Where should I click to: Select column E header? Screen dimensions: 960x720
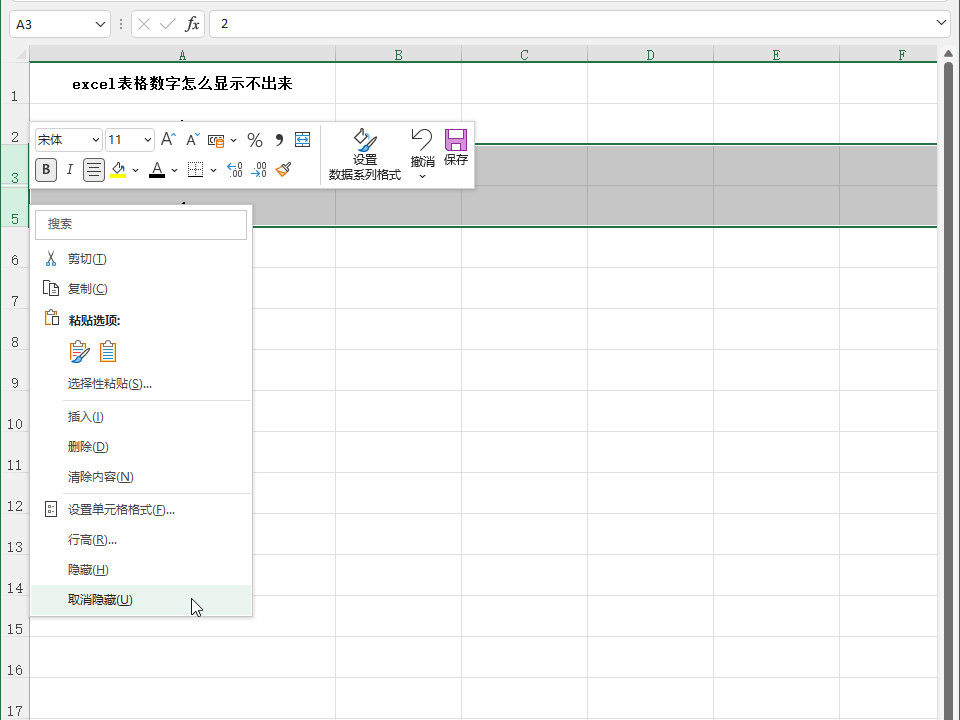776,54
